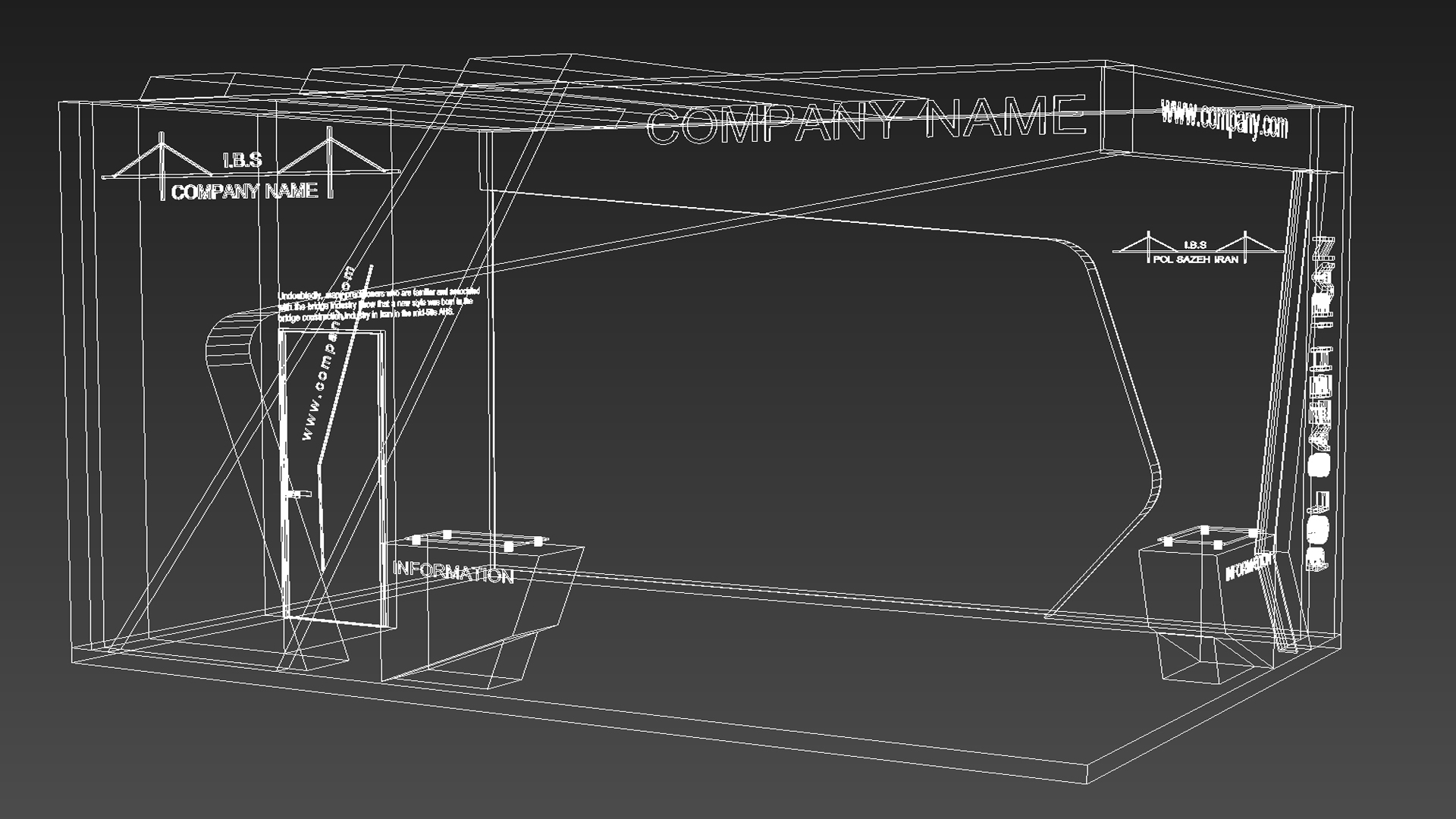Click INFORMATION text on the left desk
Screen dimensions: 1456x819
click(453, 572)
